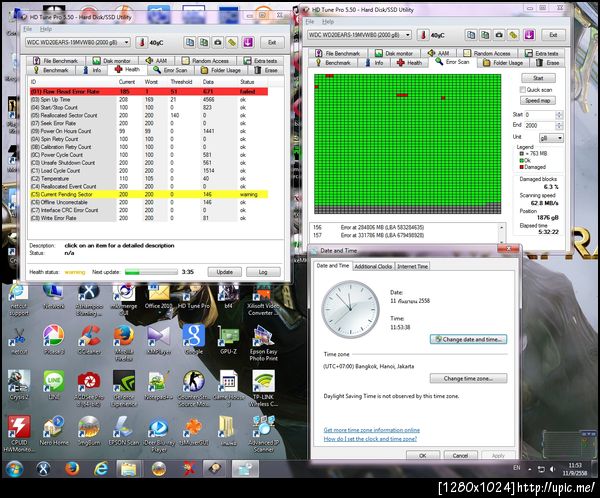Click the taskbar clock showing 11:53
This screenshot has height=498, width=600.
575,469
